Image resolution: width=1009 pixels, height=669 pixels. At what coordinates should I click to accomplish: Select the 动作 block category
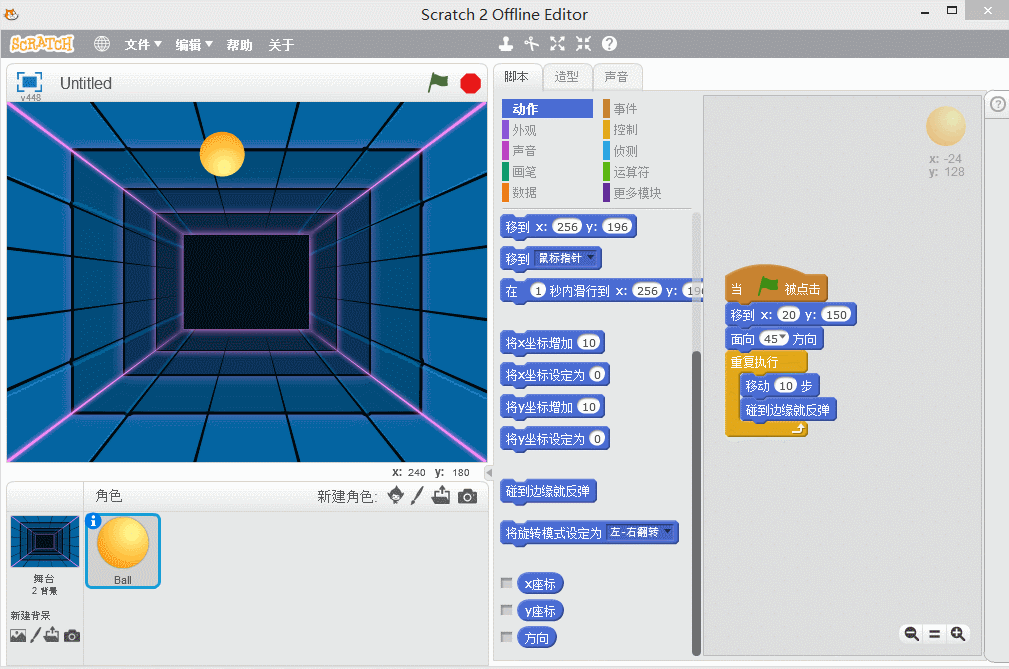(547, 109)
